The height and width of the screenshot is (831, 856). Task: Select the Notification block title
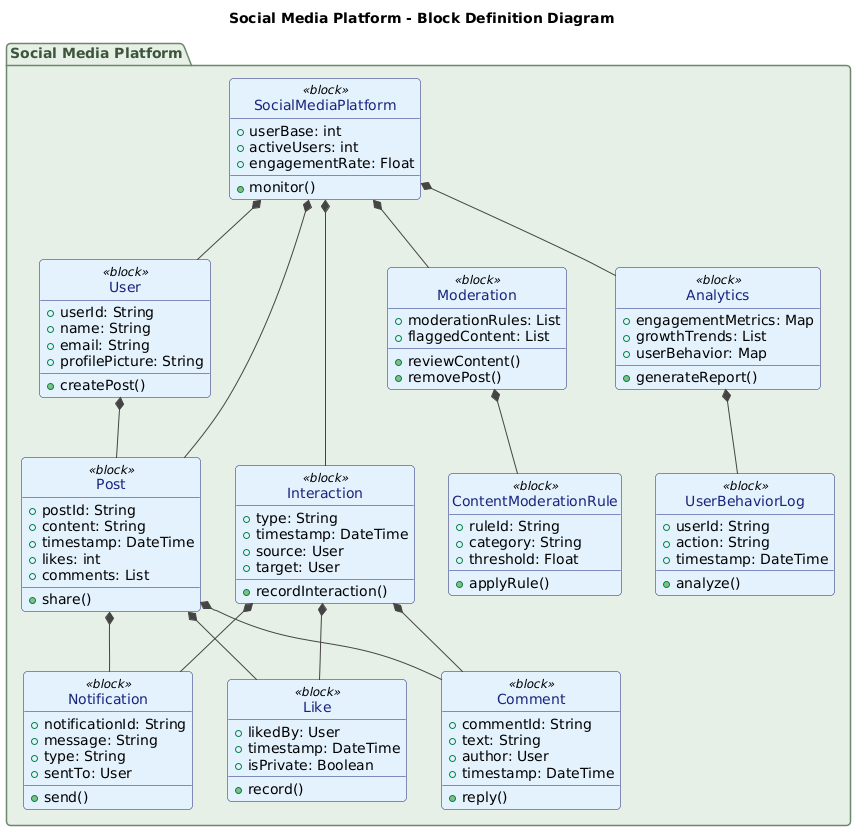click(x=107, y=699)
